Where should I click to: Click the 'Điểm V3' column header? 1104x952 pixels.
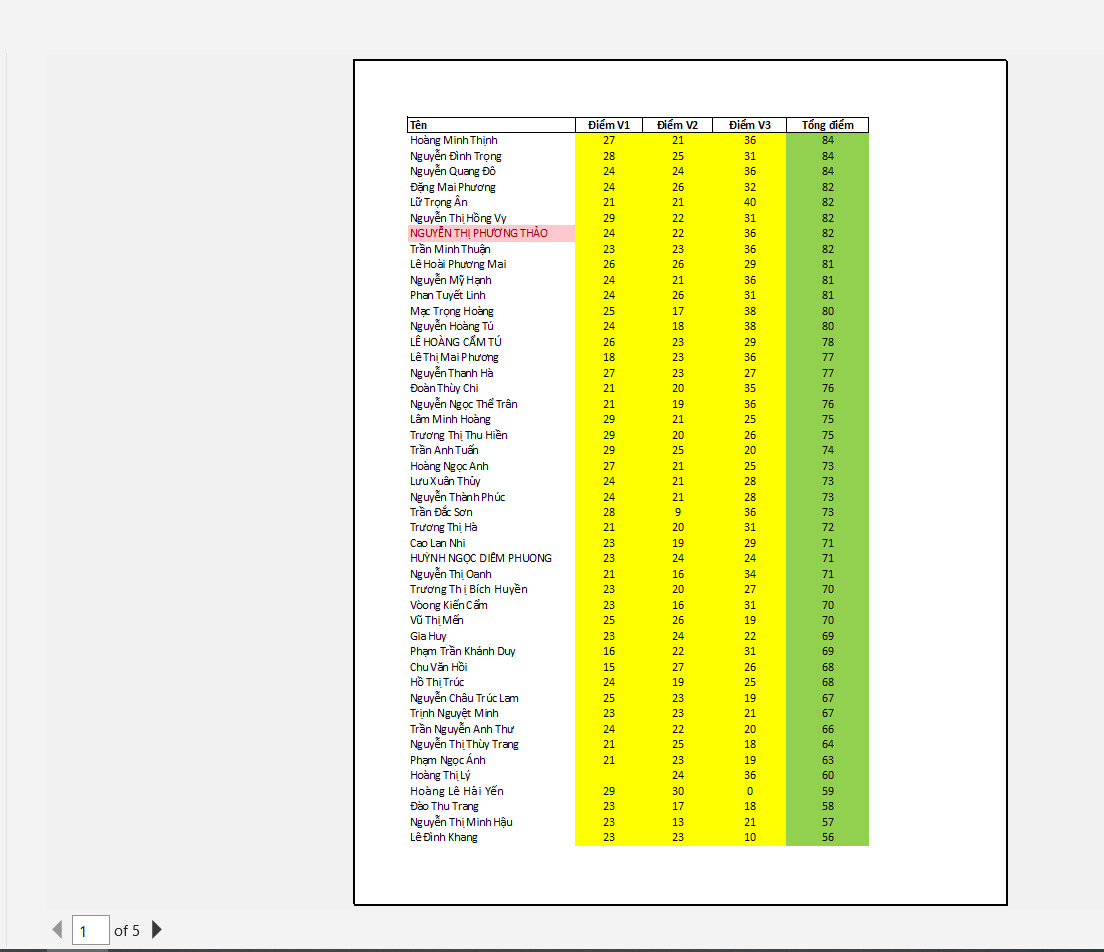click(x=750, y=125)
